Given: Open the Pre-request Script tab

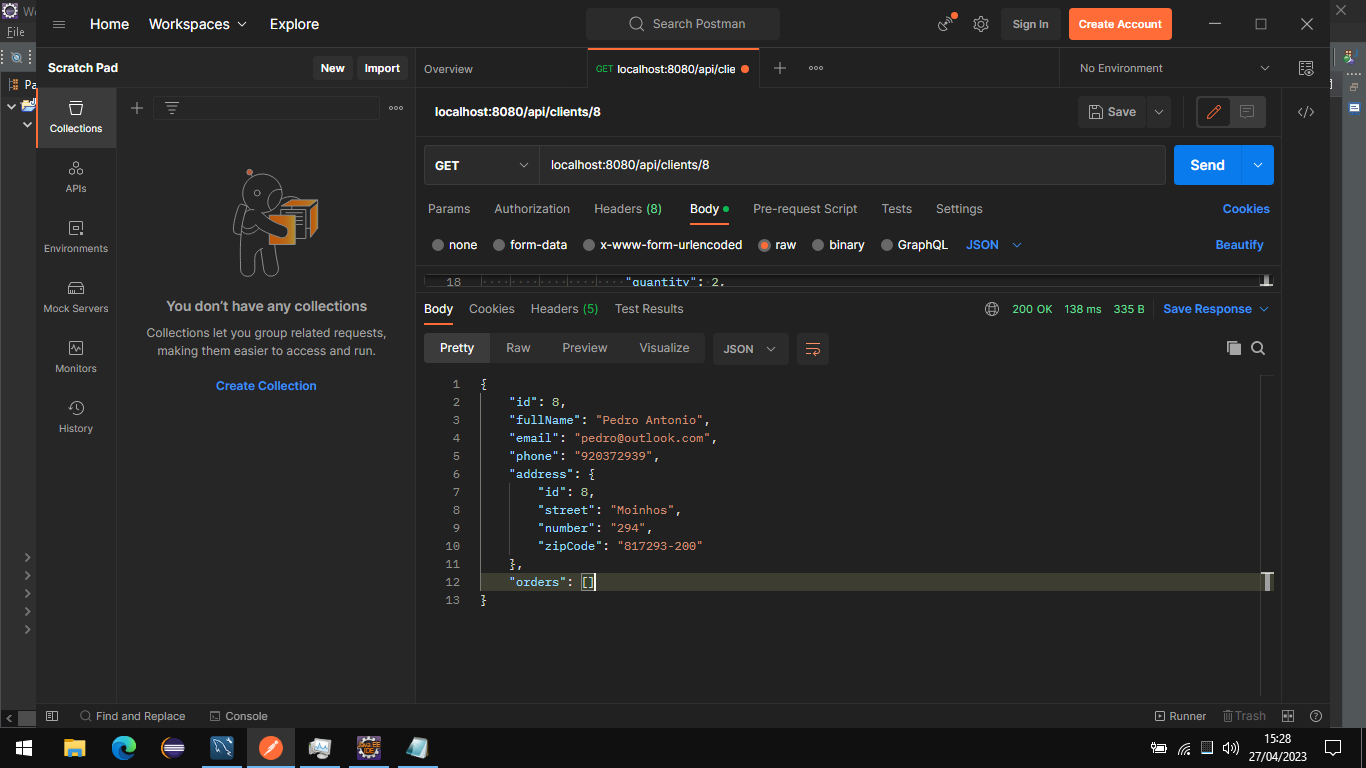Looking at the screenshot, I should click(805, 209).
